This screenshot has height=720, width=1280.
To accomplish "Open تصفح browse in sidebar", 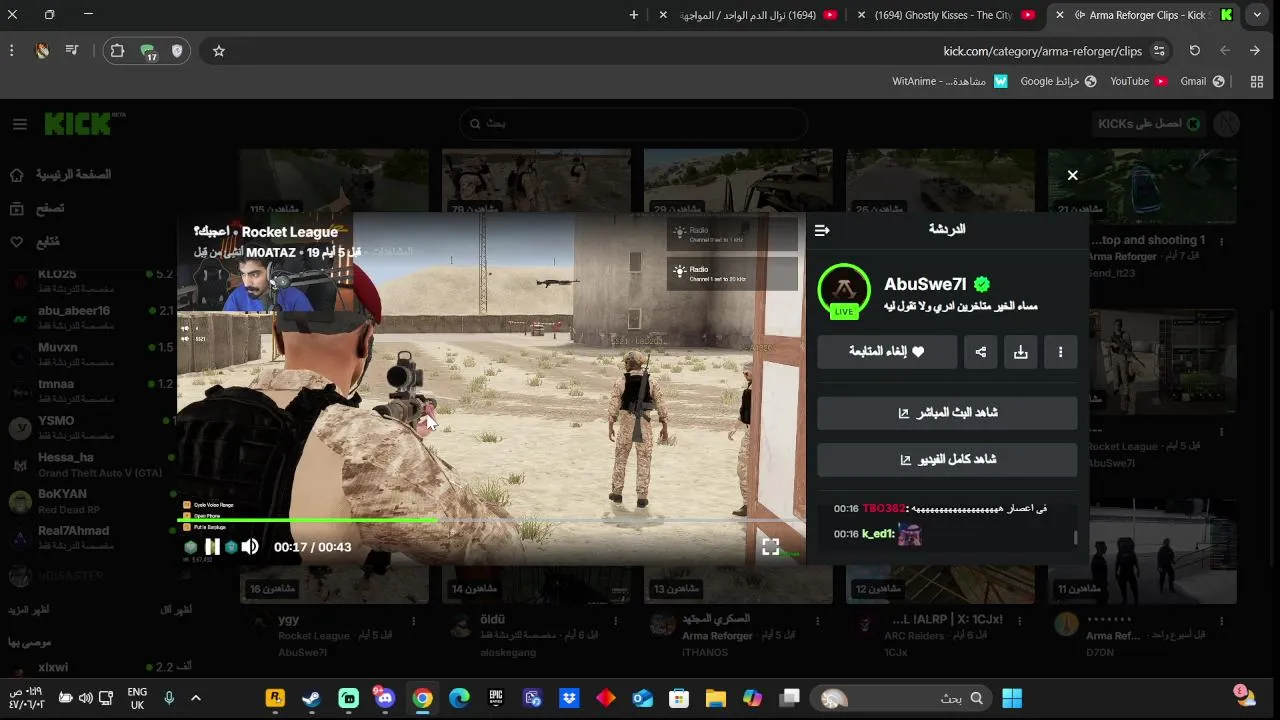I will tap(37, 208).
